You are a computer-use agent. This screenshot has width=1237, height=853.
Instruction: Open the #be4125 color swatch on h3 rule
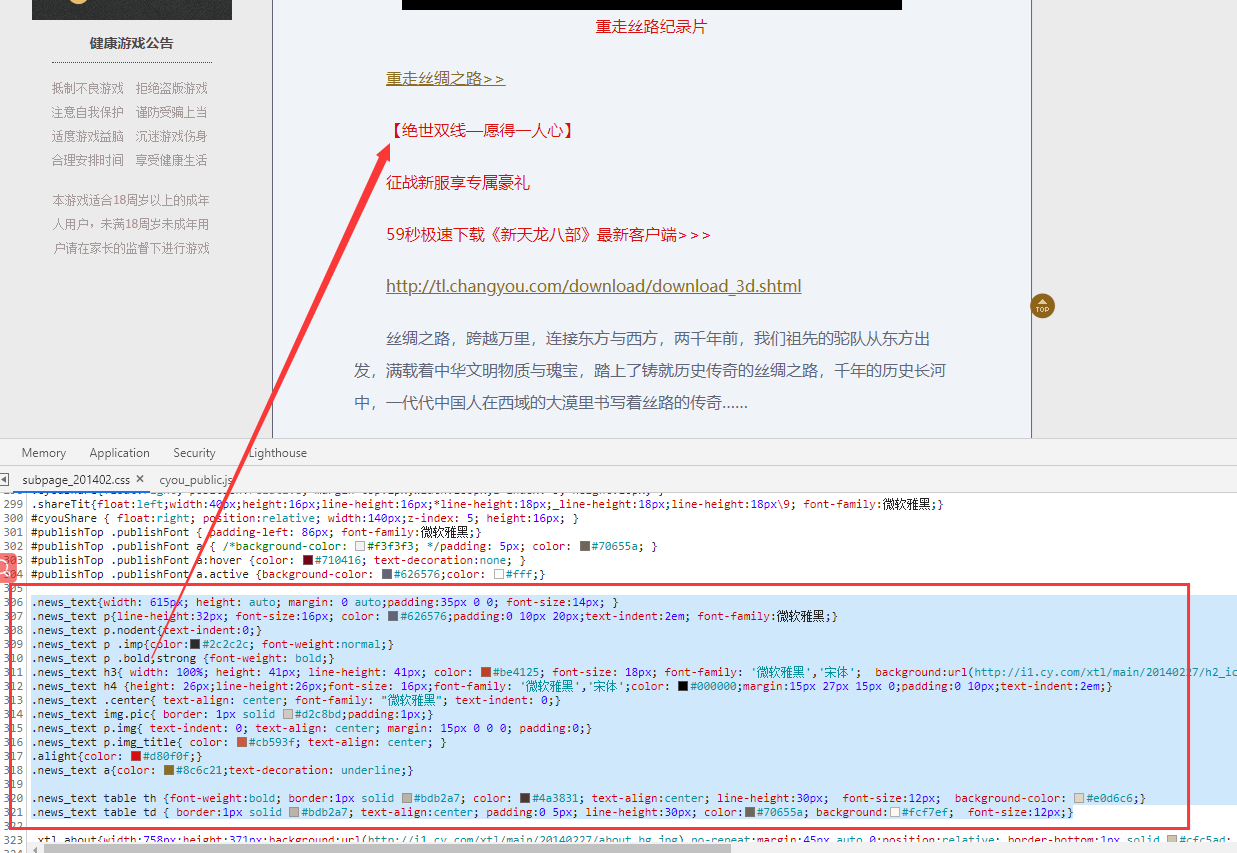(487, 673)
